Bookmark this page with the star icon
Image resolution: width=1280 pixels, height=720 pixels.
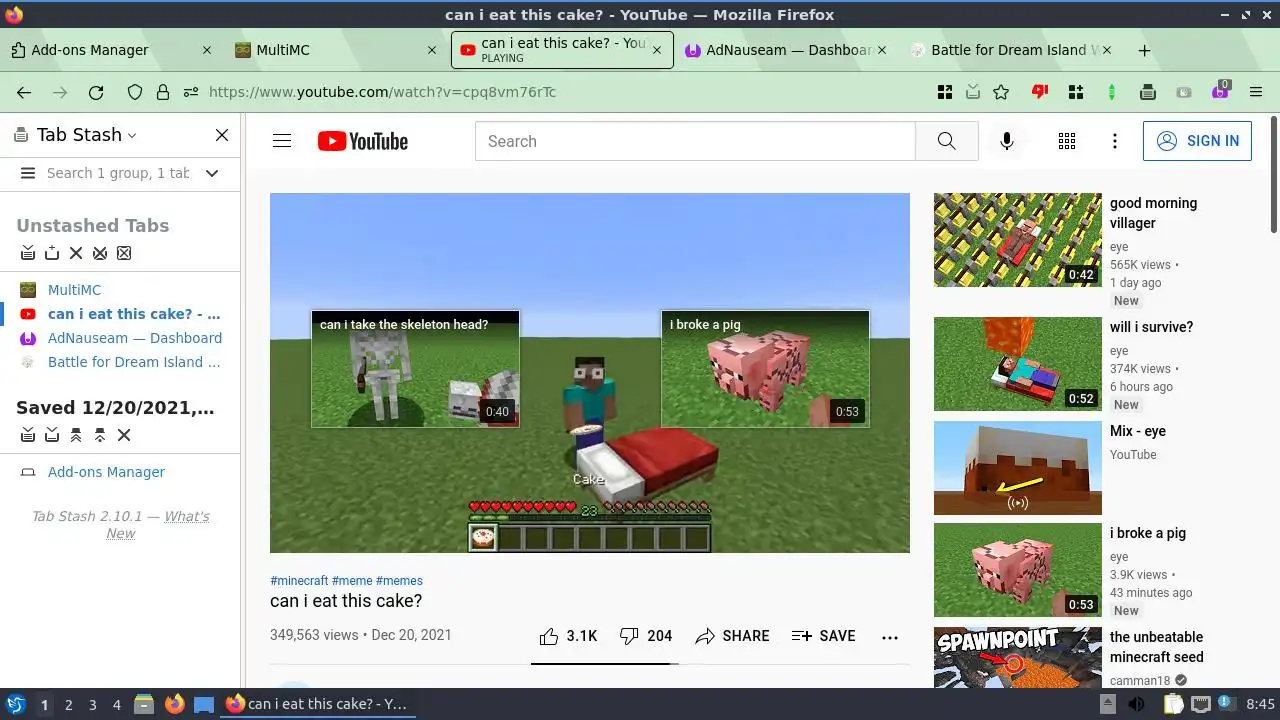point(1001,92)
